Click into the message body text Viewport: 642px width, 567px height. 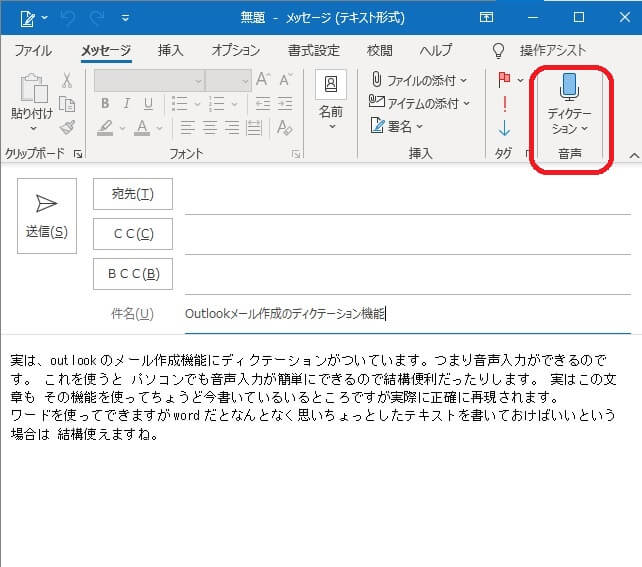coord(313,397)
